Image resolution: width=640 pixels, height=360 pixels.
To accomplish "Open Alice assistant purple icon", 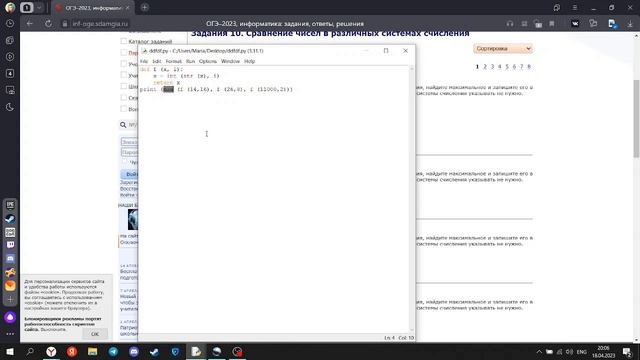I will point(10,317).
